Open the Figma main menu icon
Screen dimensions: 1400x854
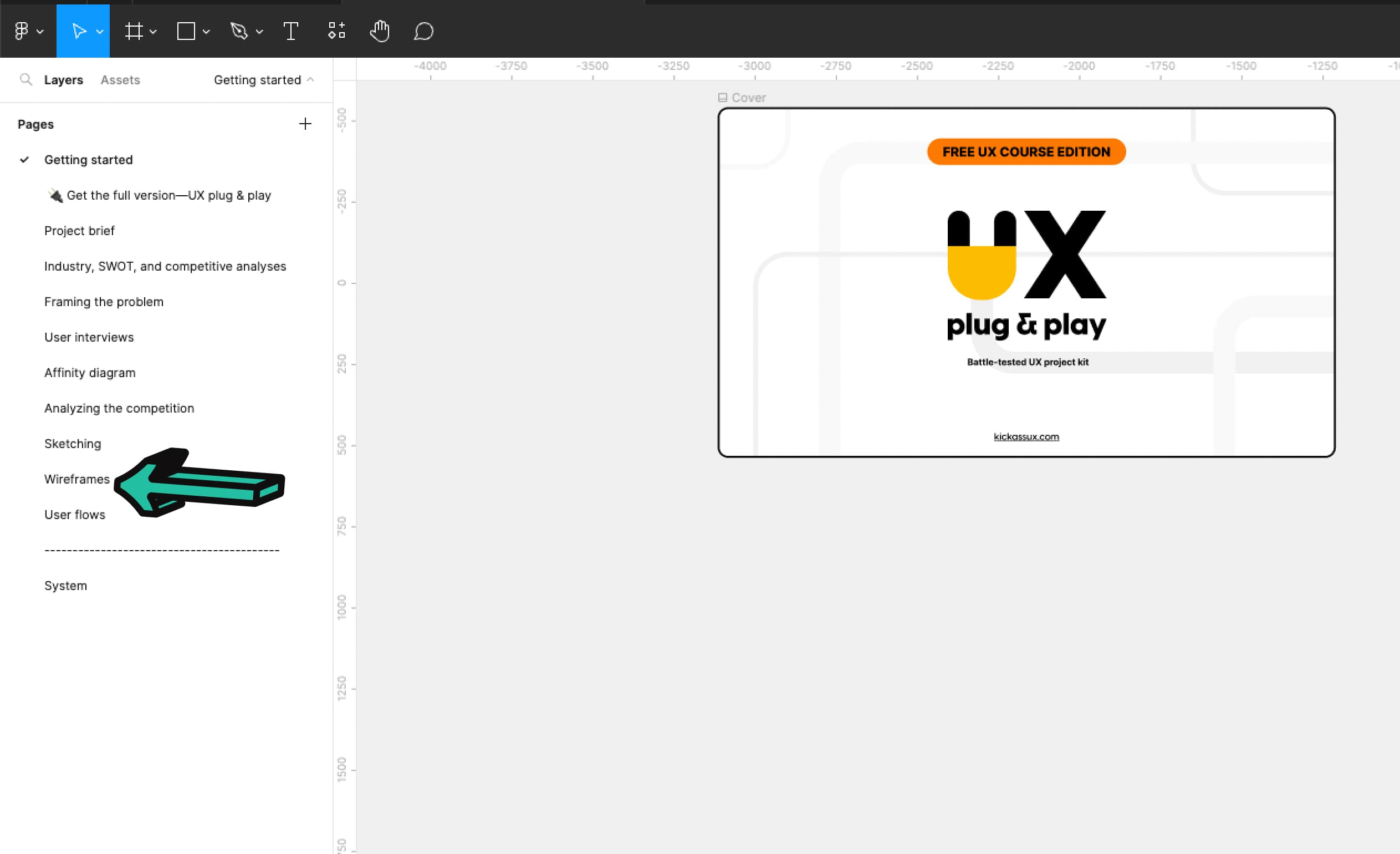(x=21, y=30)
